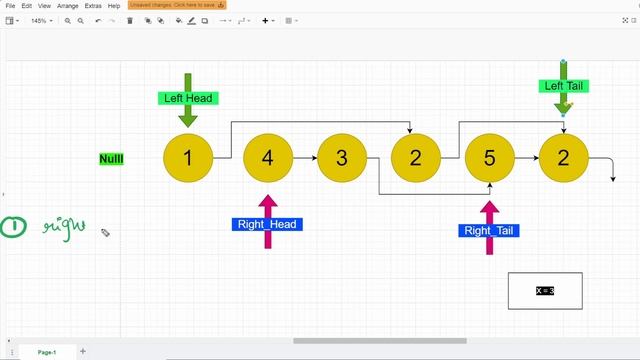The width and height of the screenshot is (640, 360).
Task: Open the connection arrow style dropdown
Action: click(225, 21)
